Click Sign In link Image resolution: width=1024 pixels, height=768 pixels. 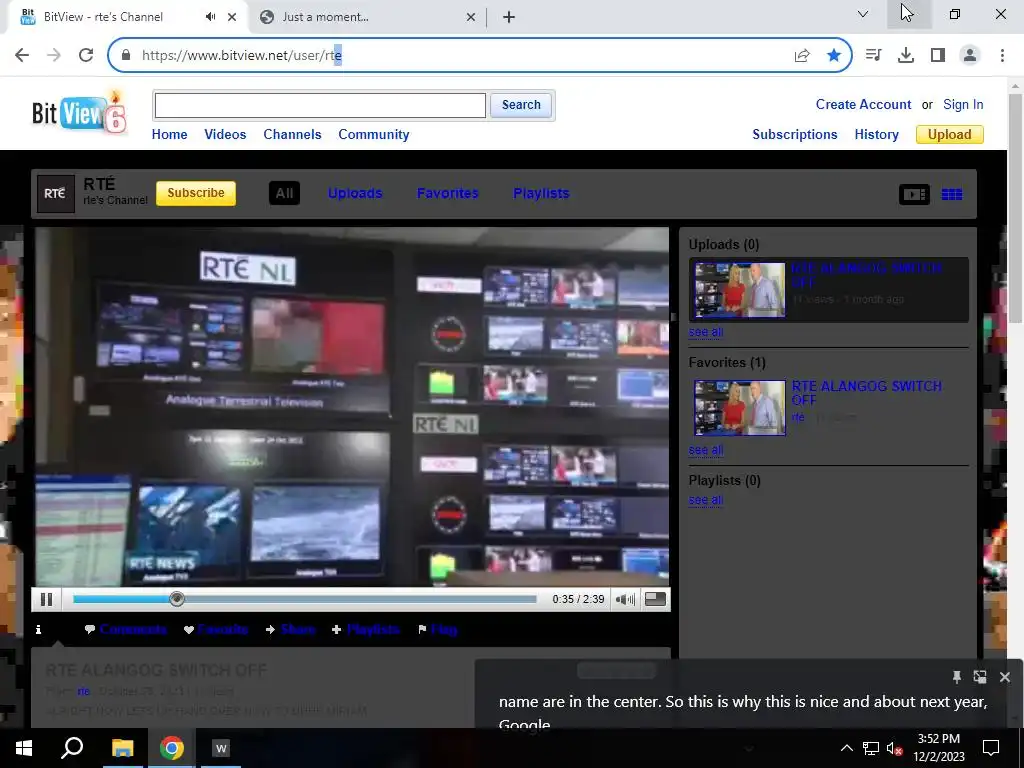[963, 104]
